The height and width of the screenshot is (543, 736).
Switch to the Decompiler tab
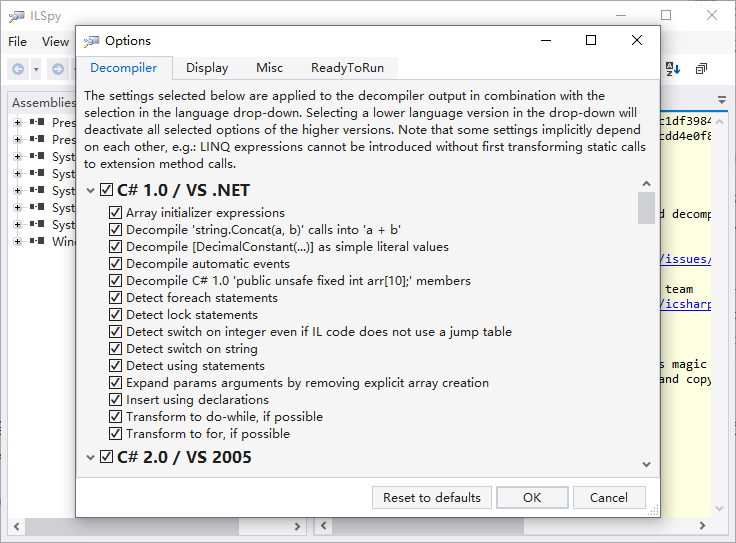[x=124, y=68]
